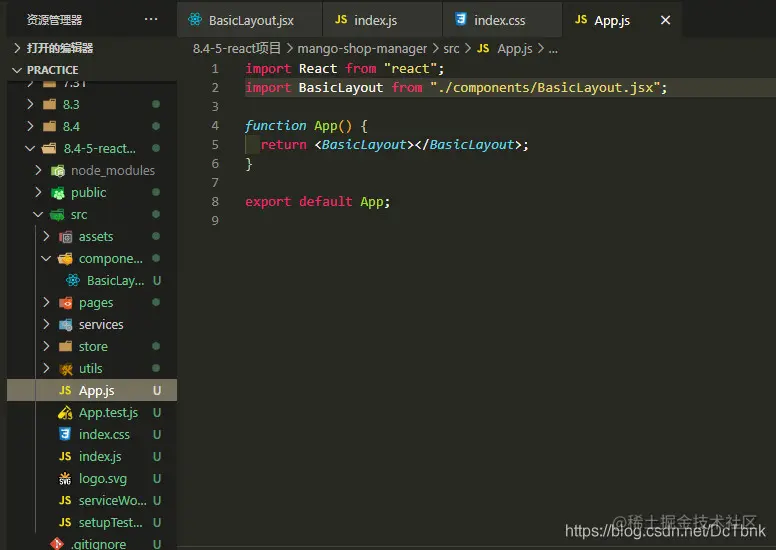Click the JS icon beside setupTest... file
This screenshot has width=776, height=550.
click(65, 522)
